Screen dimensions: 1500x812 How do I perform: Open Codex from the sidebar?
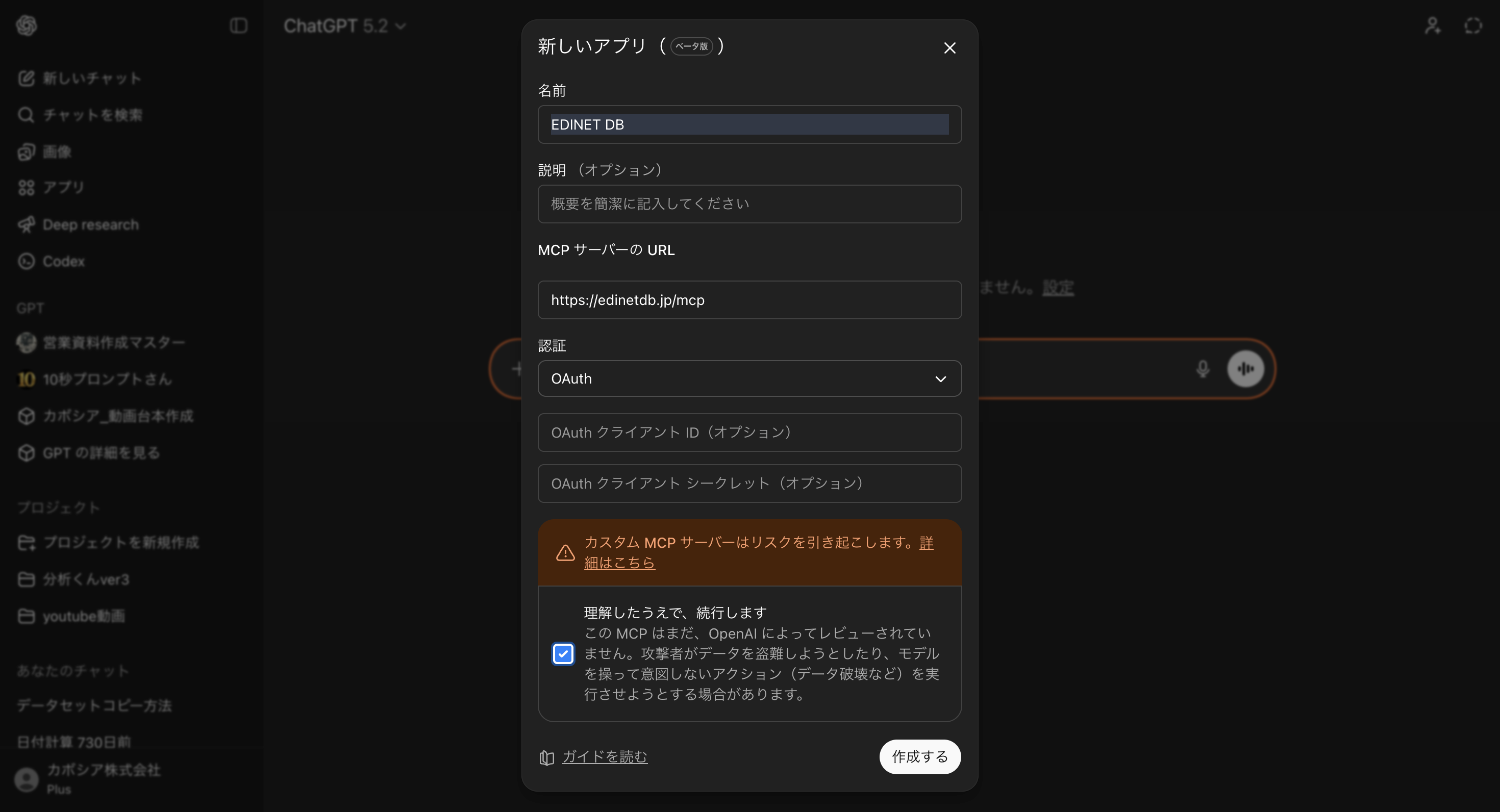coord(63,261)
